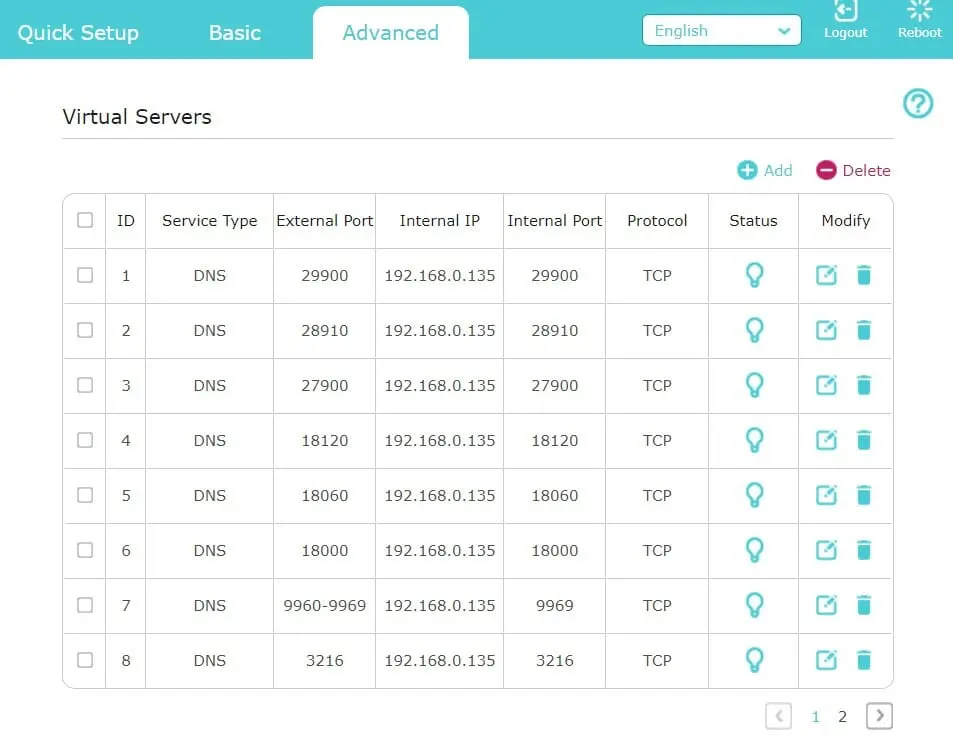Switch to the Basic tab
Image resolution: width=953 pixels, height=748 pixels.
[234, 32]
